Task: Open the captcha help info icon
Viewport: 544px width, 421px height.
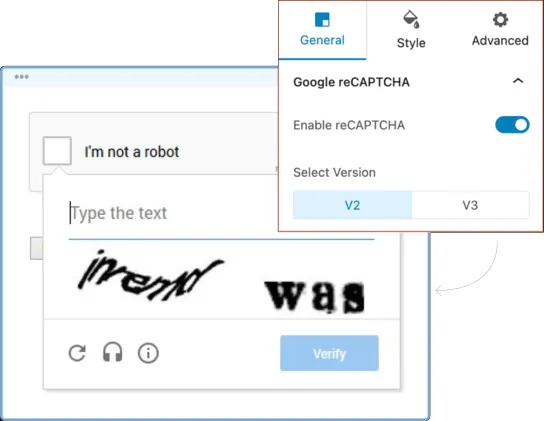Action: [x=148, y=353]
